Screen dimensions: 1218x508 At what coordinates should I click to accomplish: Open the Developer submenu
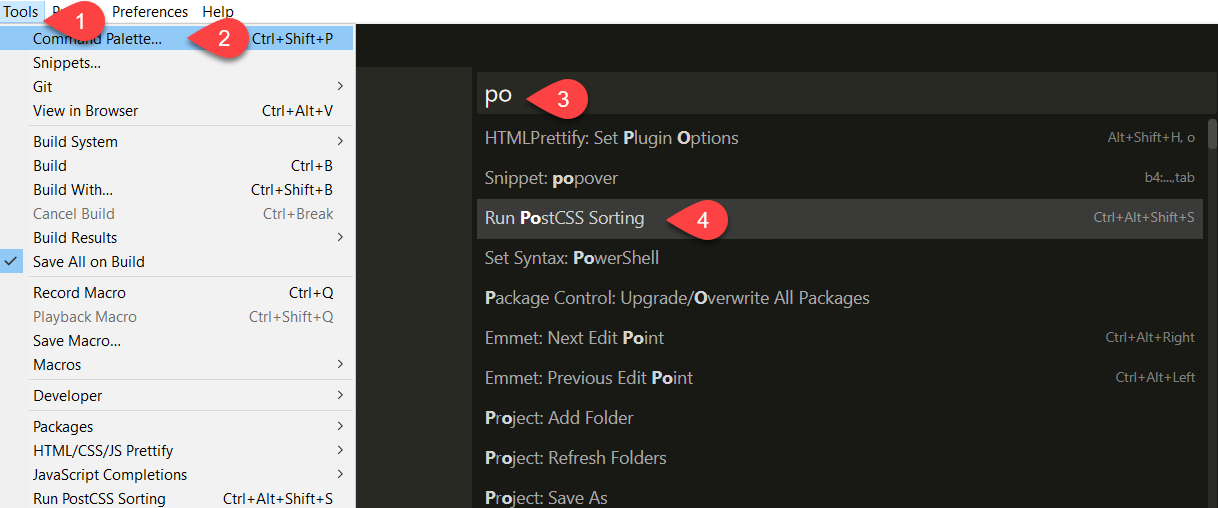point(340,396)
